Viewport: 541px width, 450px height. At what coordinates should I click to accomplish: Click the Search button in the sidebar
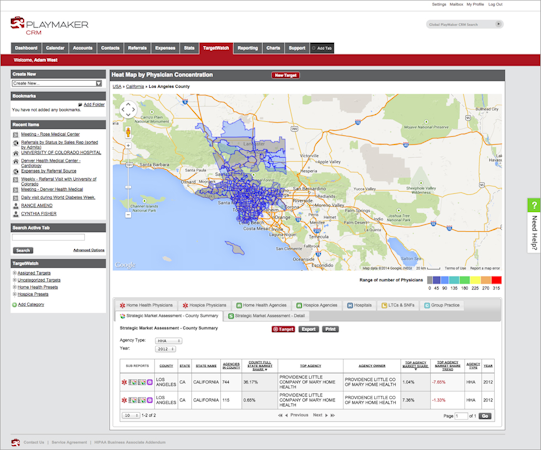click(x=23, y=251)
